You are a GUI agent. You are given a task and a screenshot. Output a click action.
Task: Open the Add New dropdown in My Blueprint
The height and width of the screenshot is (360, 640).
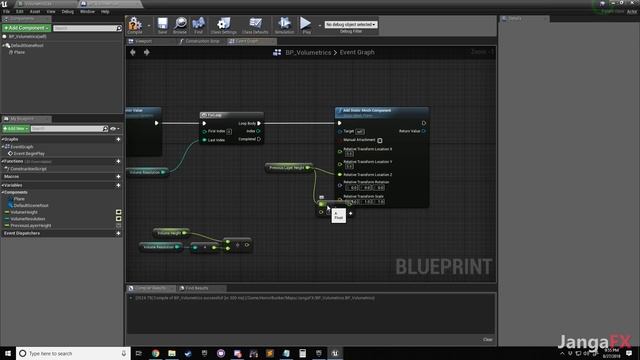pos(16,129)
